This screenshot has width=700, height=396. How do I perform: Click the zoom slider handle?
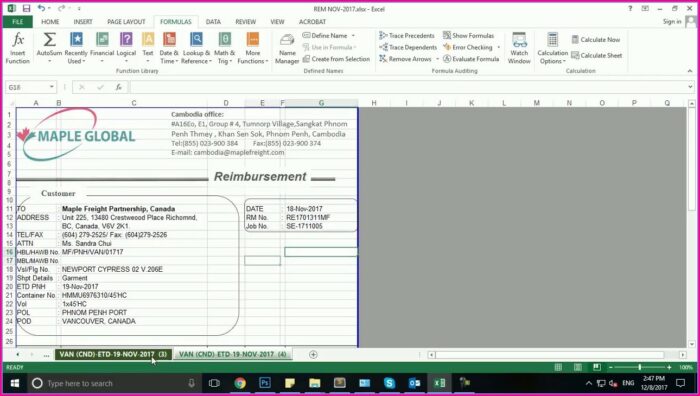coord(640,367)
